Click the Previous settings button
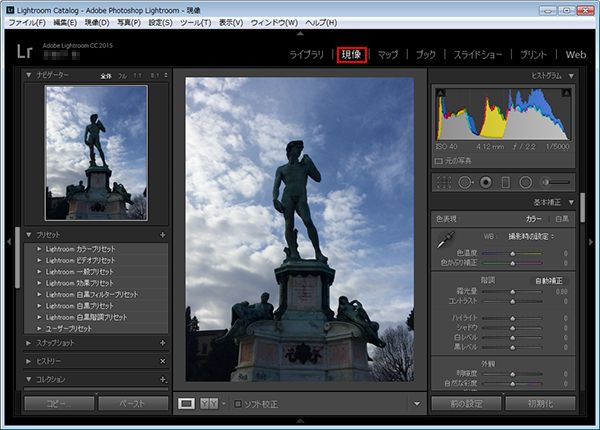The image size is (600, 430). point(466,403)
